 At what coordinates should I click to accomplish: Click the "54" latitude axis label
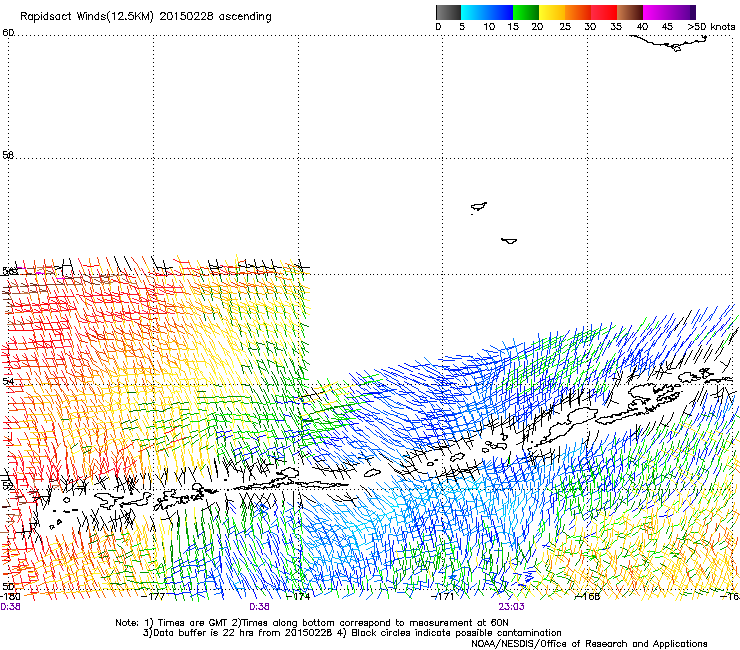point(8,380)
